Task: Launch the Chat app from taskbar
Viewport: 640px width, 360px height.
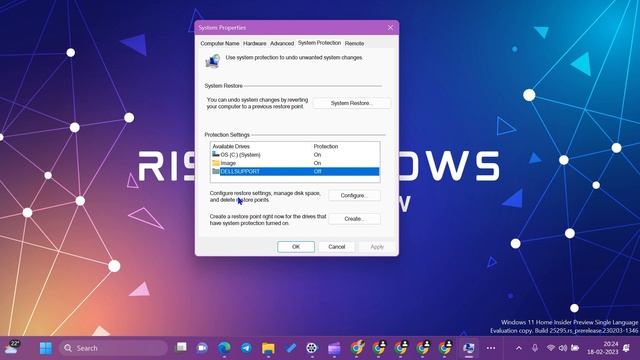Action: pyautogui.click(x=202, y=348)
